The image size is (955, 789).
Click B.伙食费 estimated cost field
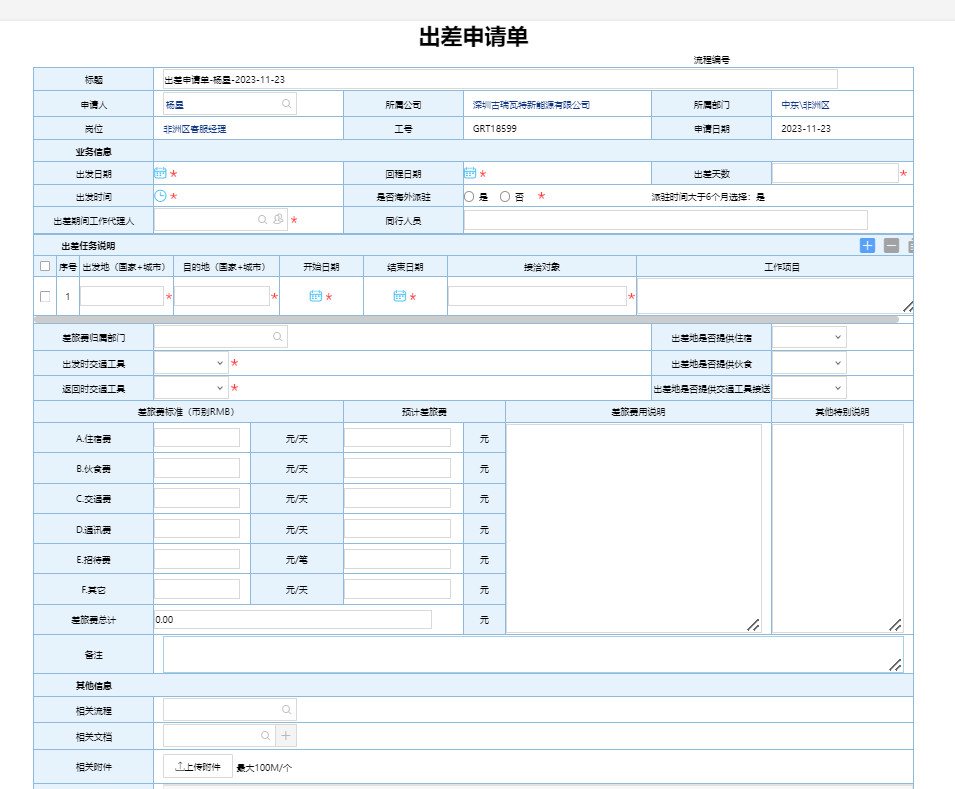(x=397, y=468)
